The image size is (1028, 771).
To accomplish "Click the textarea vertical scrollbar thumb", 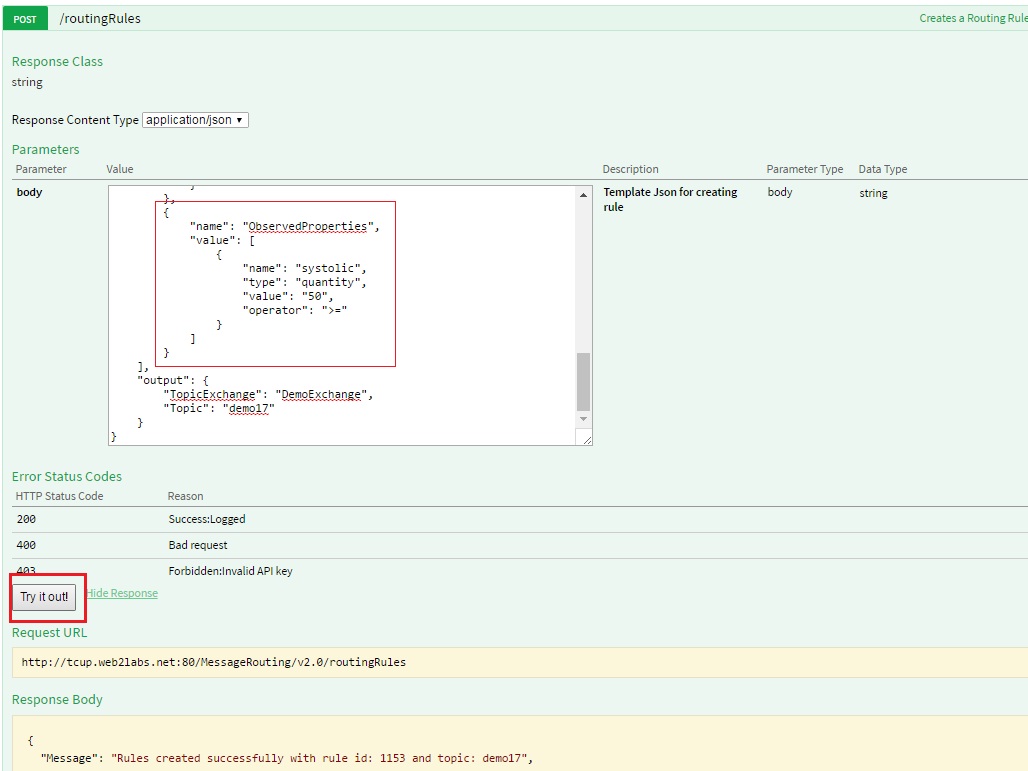I will 583,382.
